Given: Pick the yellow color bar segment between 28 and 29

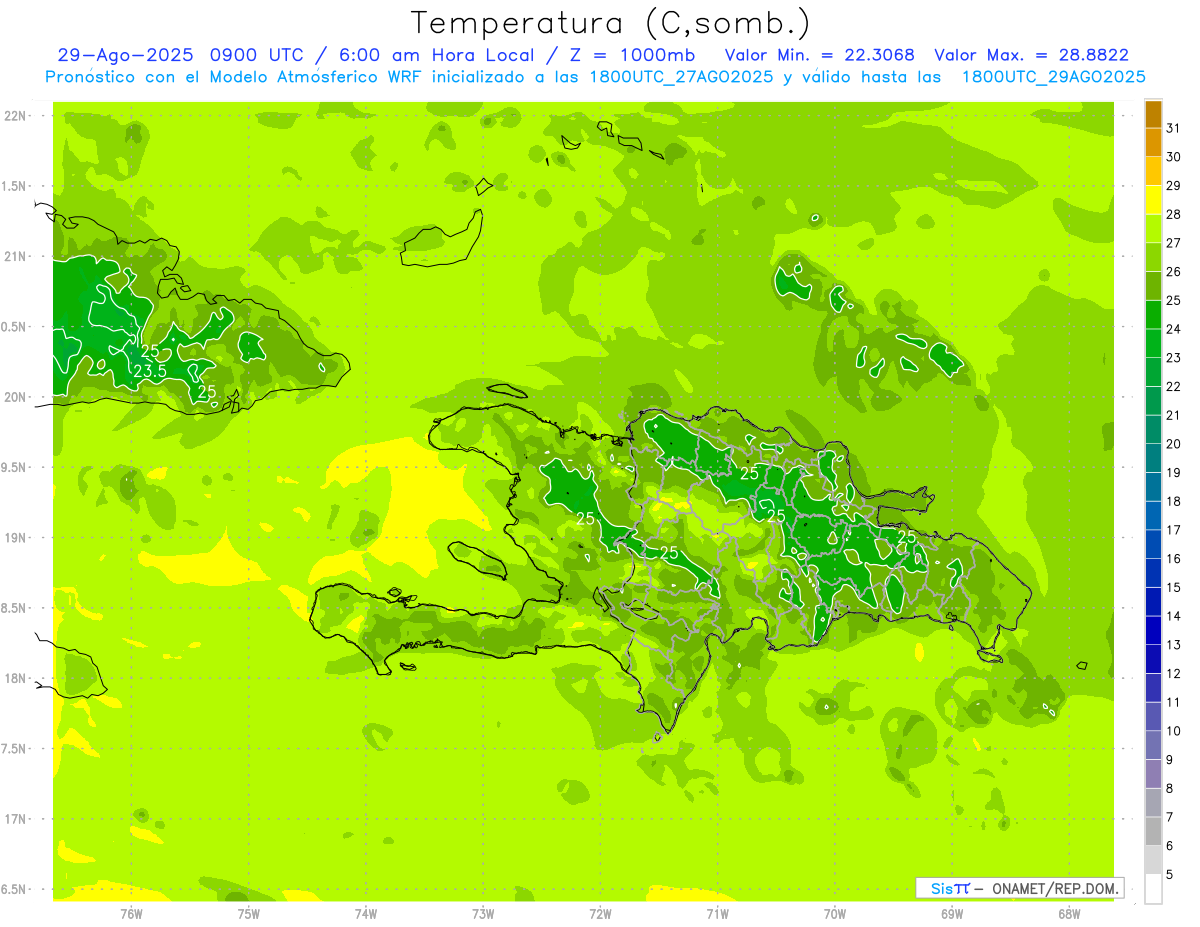Looking at the screenshot, I should pos(1153,200).
